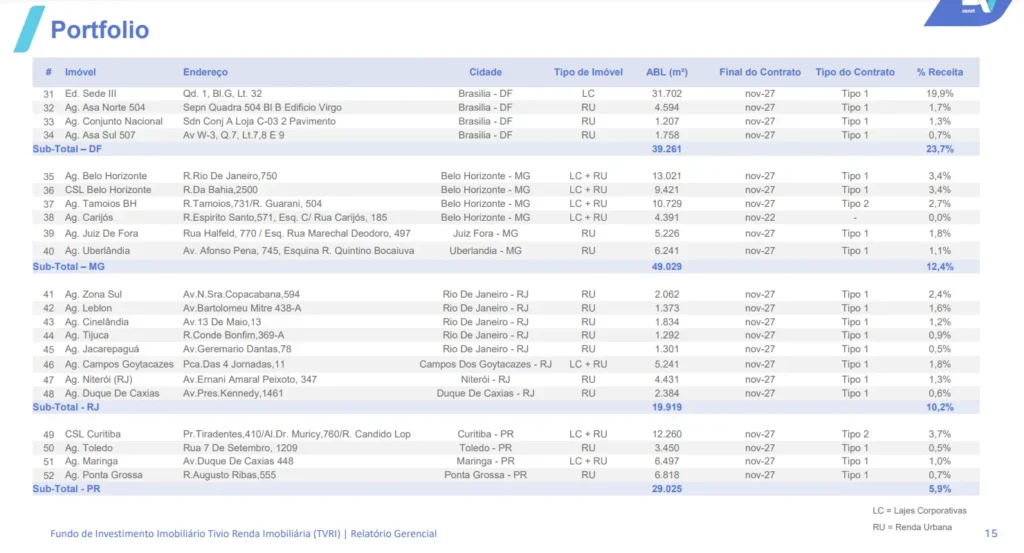1024x553 pixels.
Task: Click the Ag. Ponta Grossa property name
Action: 103,475
